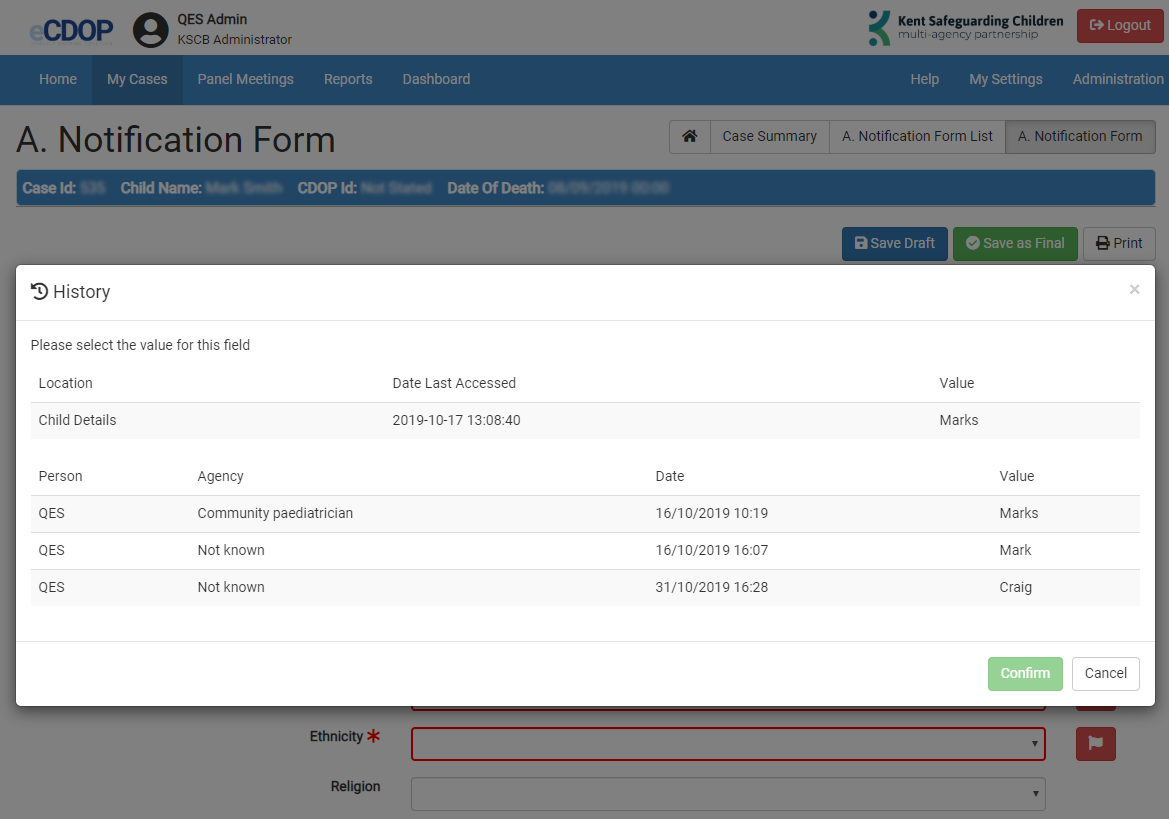1169x819 pixels.
Task: Open the eCDOP home logo
Action: 70,30
